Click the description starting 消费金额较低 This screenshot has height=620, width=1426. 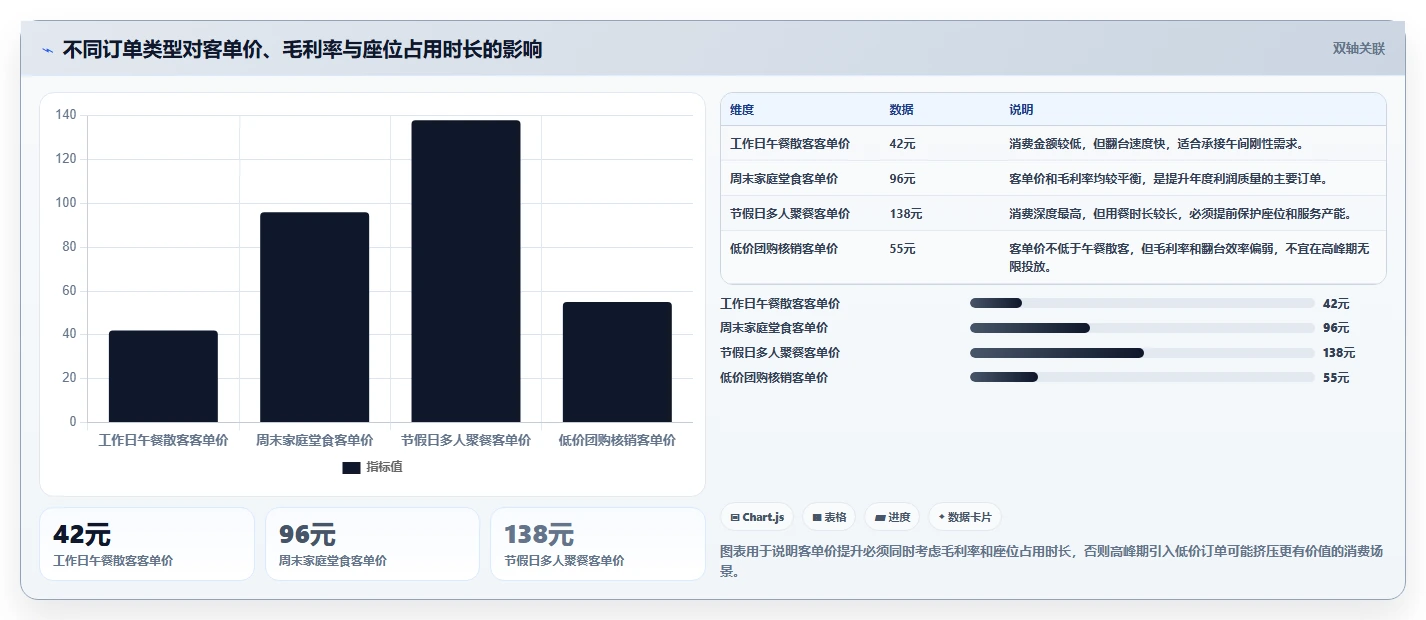point(1156,144)
